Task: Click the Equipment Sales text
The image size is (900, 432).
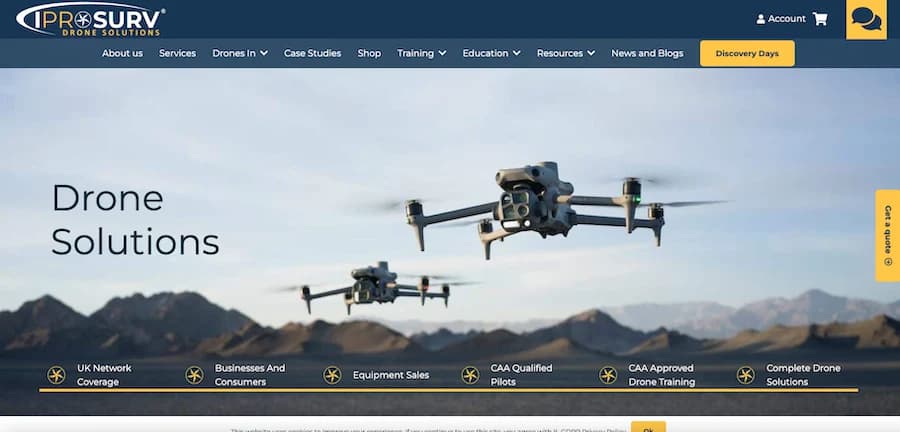Action: coord(391,375)
